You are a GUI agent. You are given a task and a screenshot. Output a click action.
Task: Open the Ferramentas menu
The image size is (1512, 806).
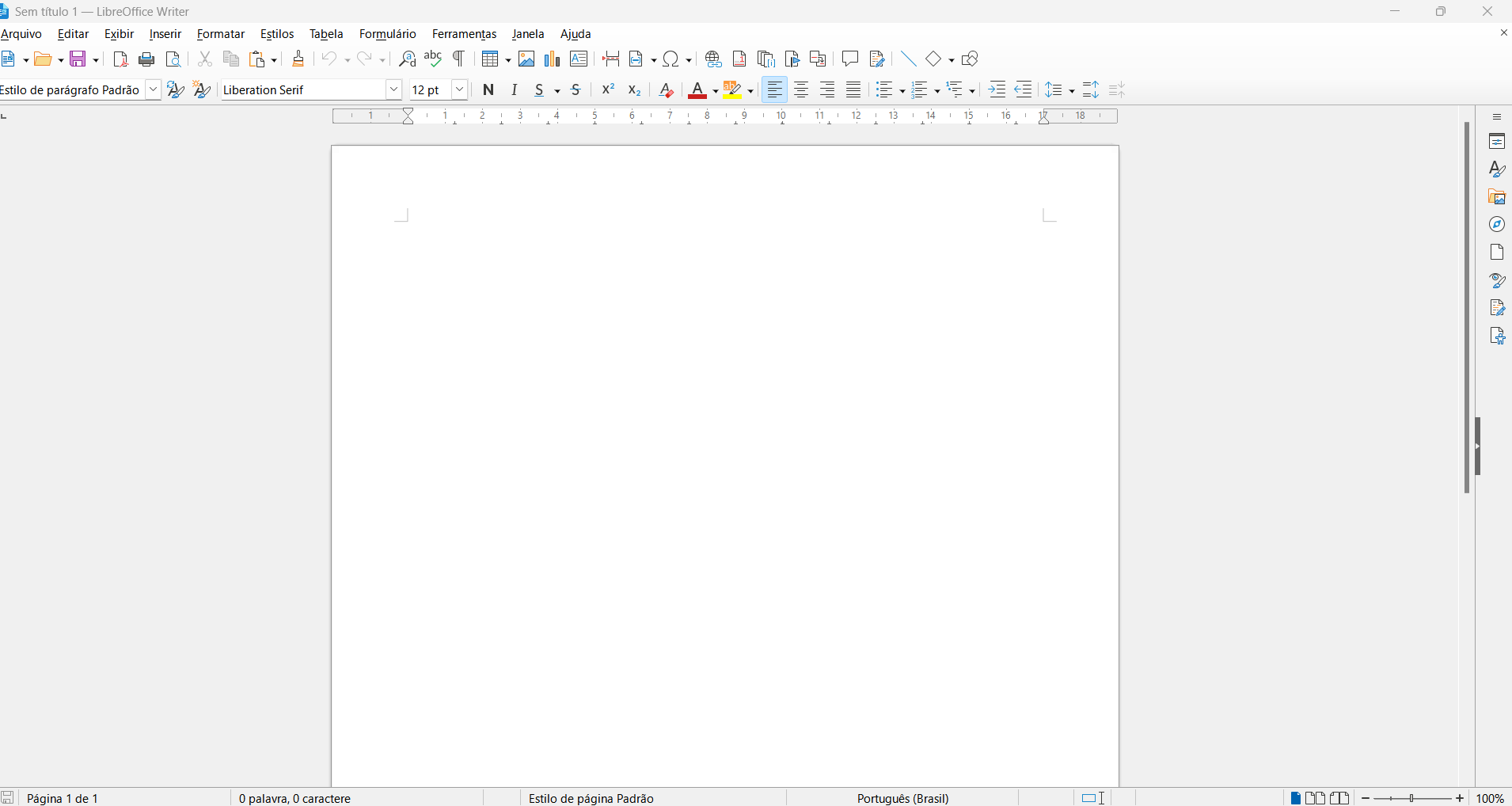[465, 34]
